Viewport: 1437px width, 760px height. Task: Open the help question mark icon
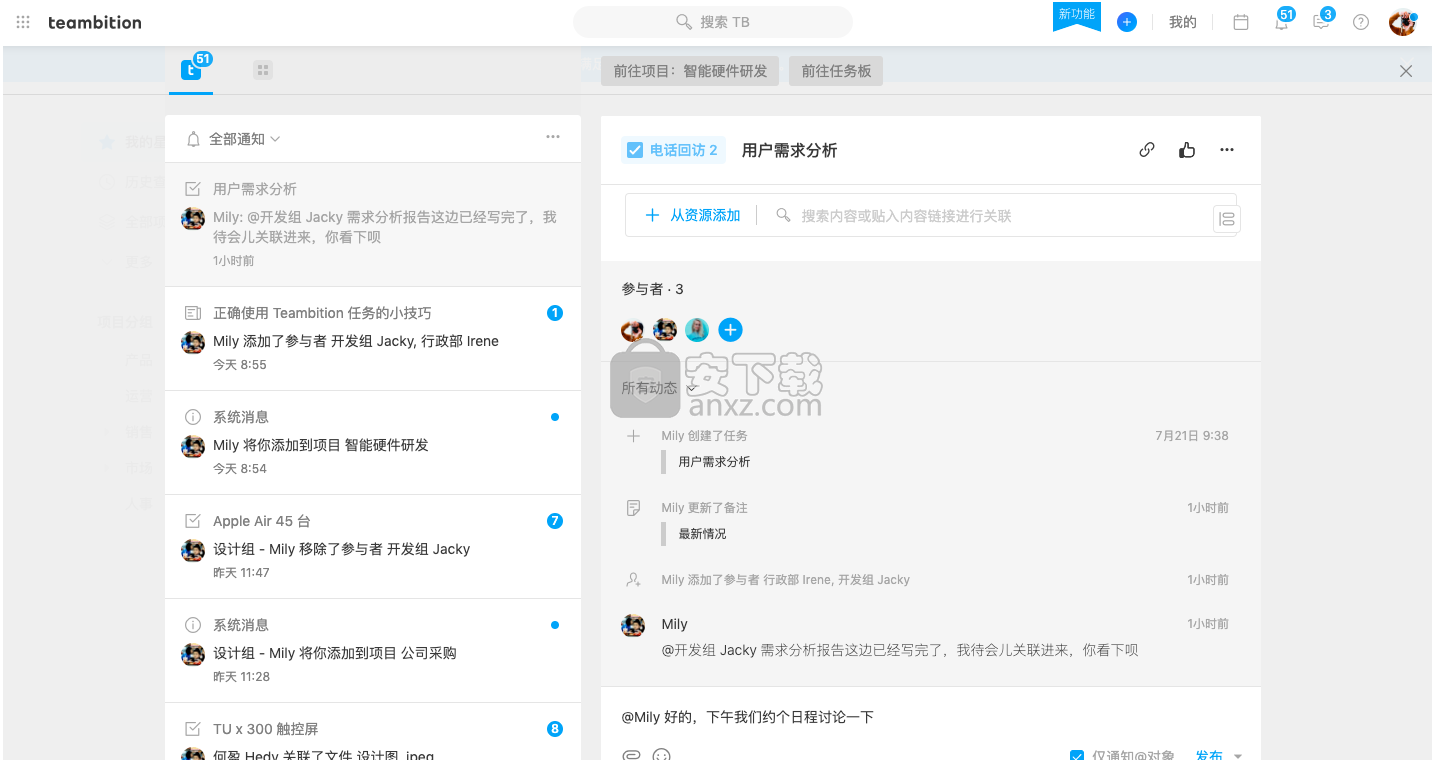click(1361, 22)
